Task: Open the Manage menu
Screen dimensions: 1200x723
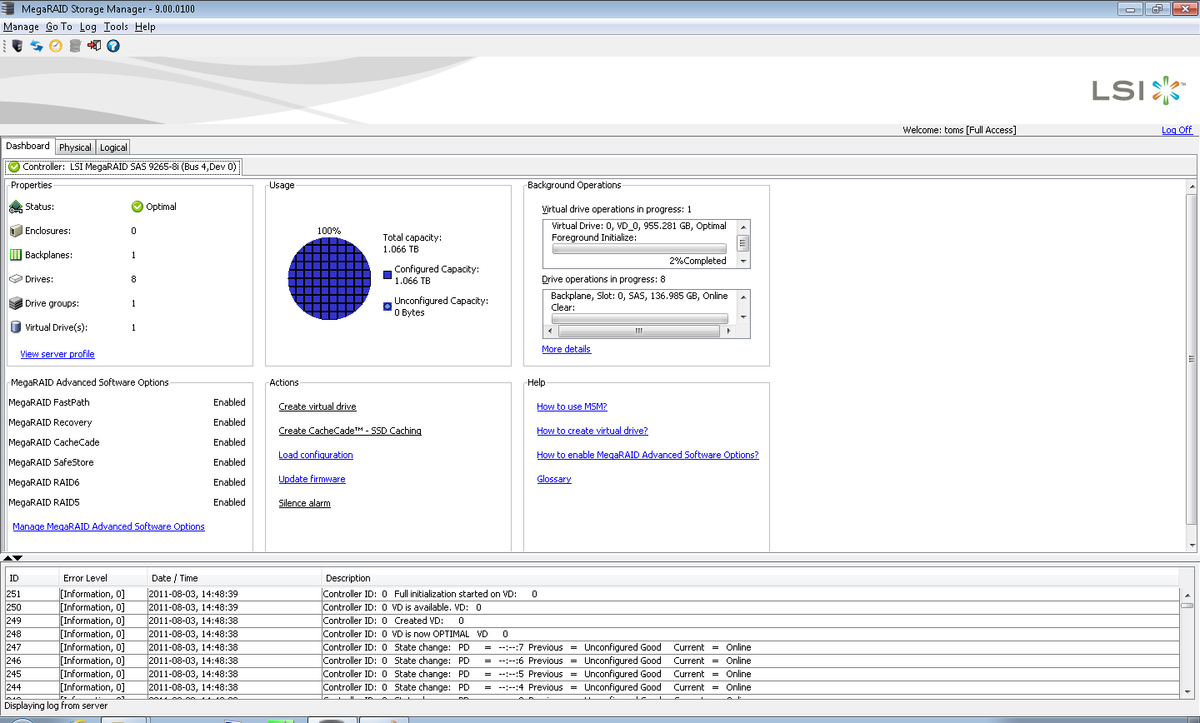Action: click(x=20, y=26)
